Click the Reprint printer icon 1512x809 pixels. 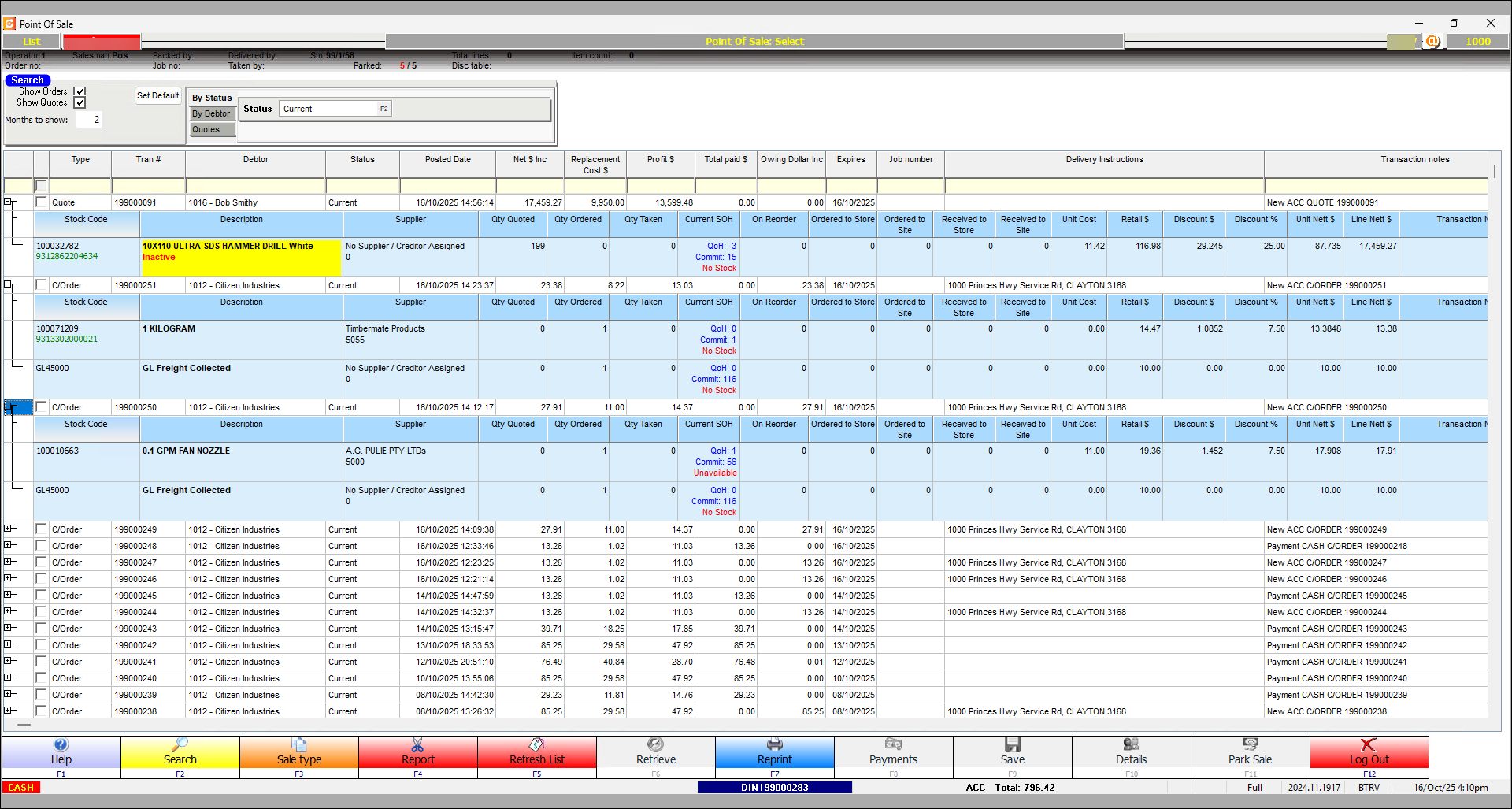click(x=775, y=744)
